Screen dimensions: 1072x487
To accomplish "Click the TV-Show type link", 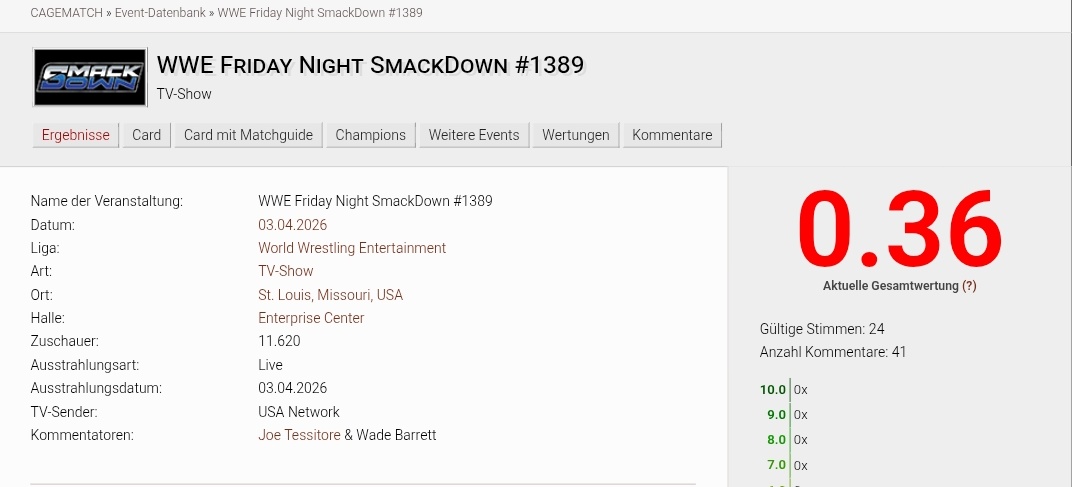I will point(285,271).
